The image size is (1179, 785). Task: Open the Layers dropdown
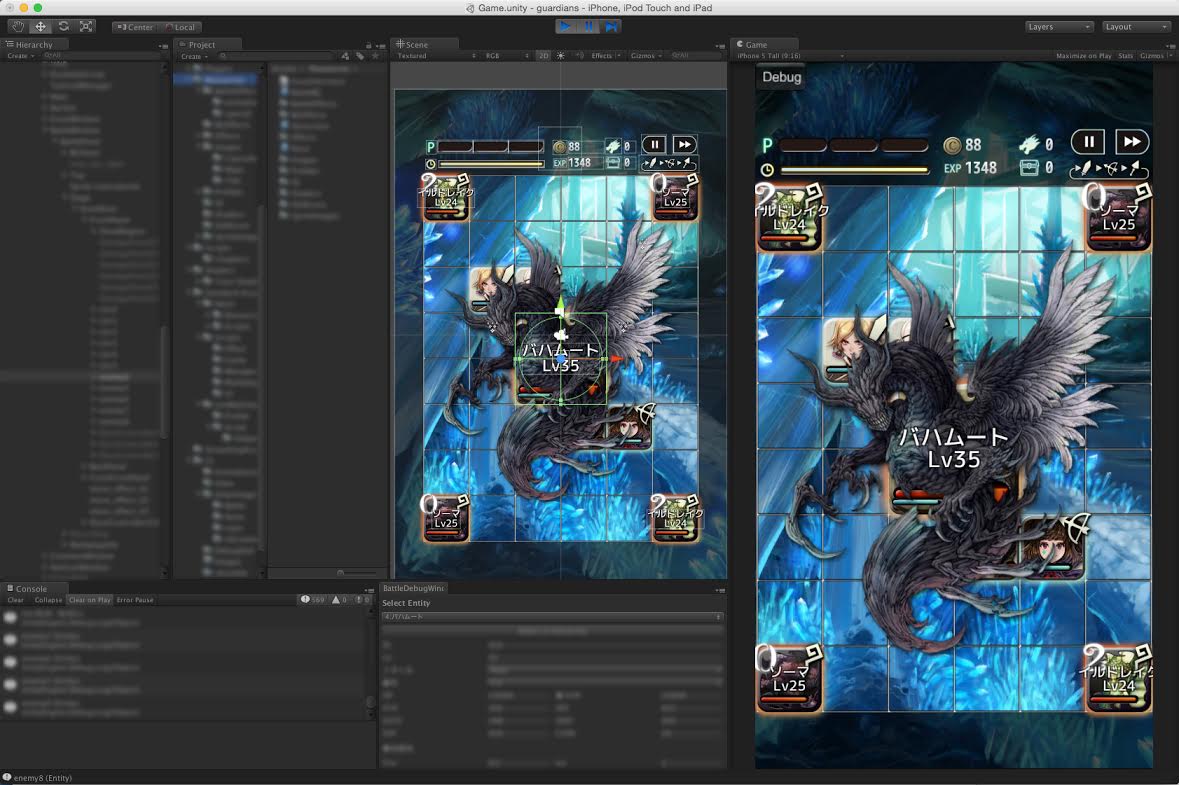point(1058,27)
